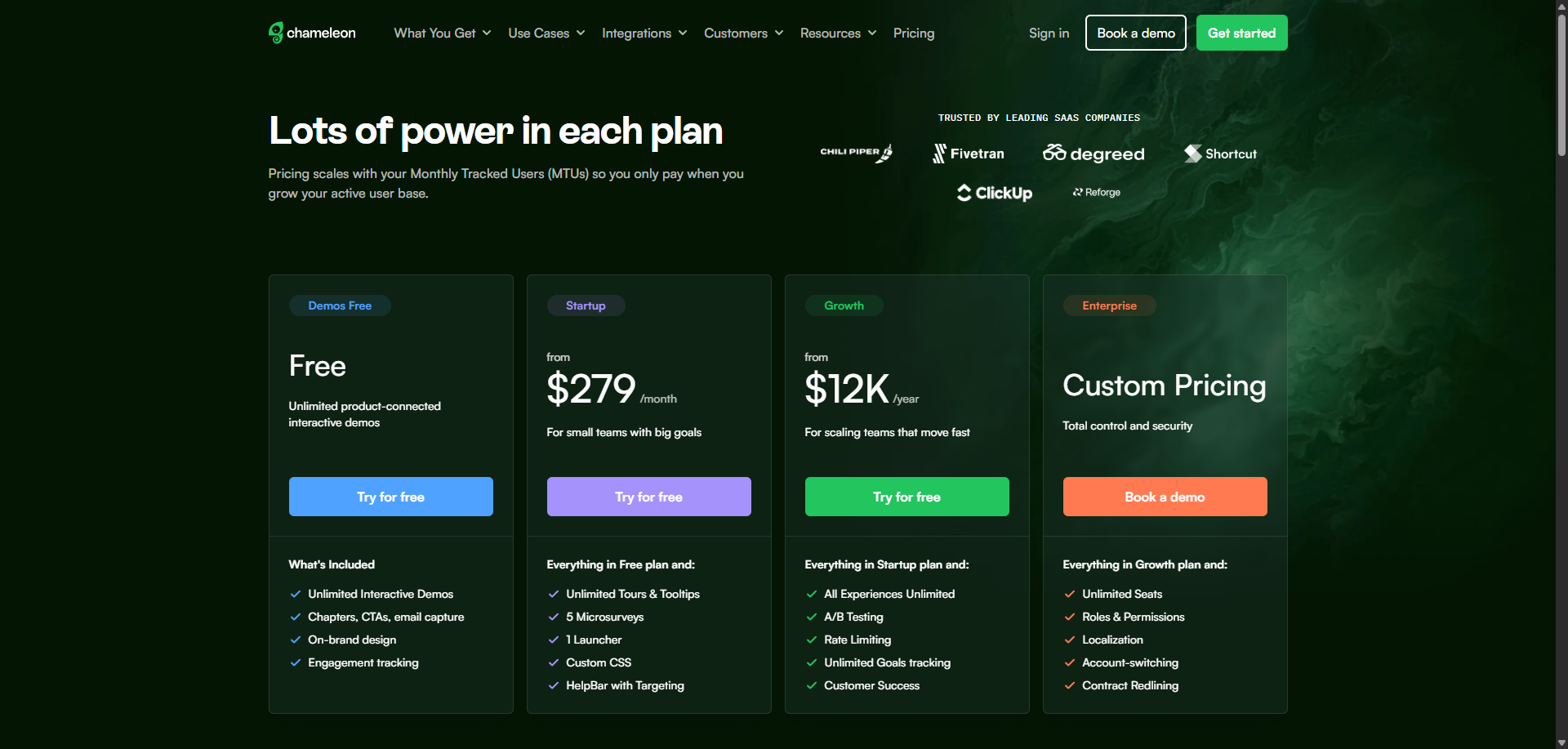1568x749 pixels.
Task: Open the Customers menu
Action: click(743, 33)
